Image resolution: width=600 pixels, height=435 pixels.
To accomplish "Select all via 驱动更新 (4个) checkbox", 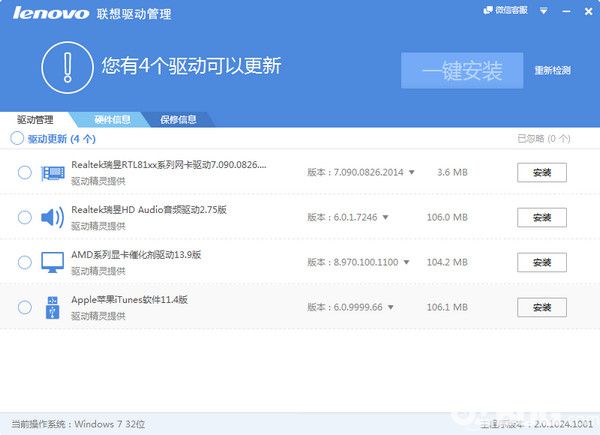I will [x=17, y=138].
